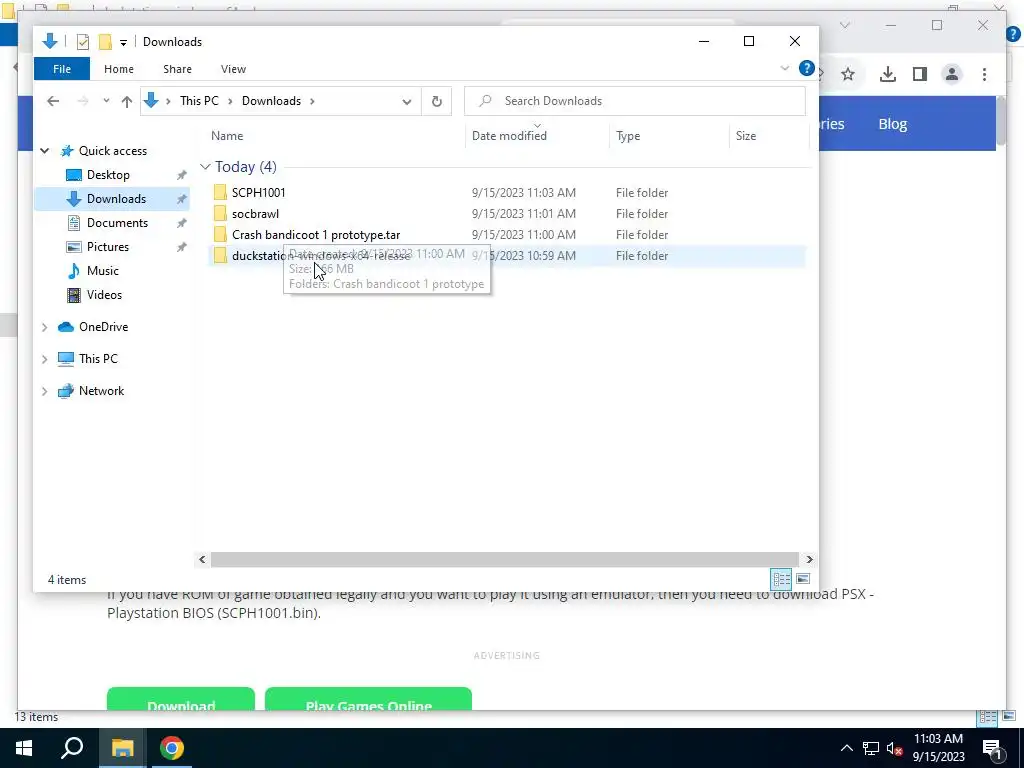Select Documents in navigation pane
The height and width of the screenshot is (768, 1024).
click(118, 223)
